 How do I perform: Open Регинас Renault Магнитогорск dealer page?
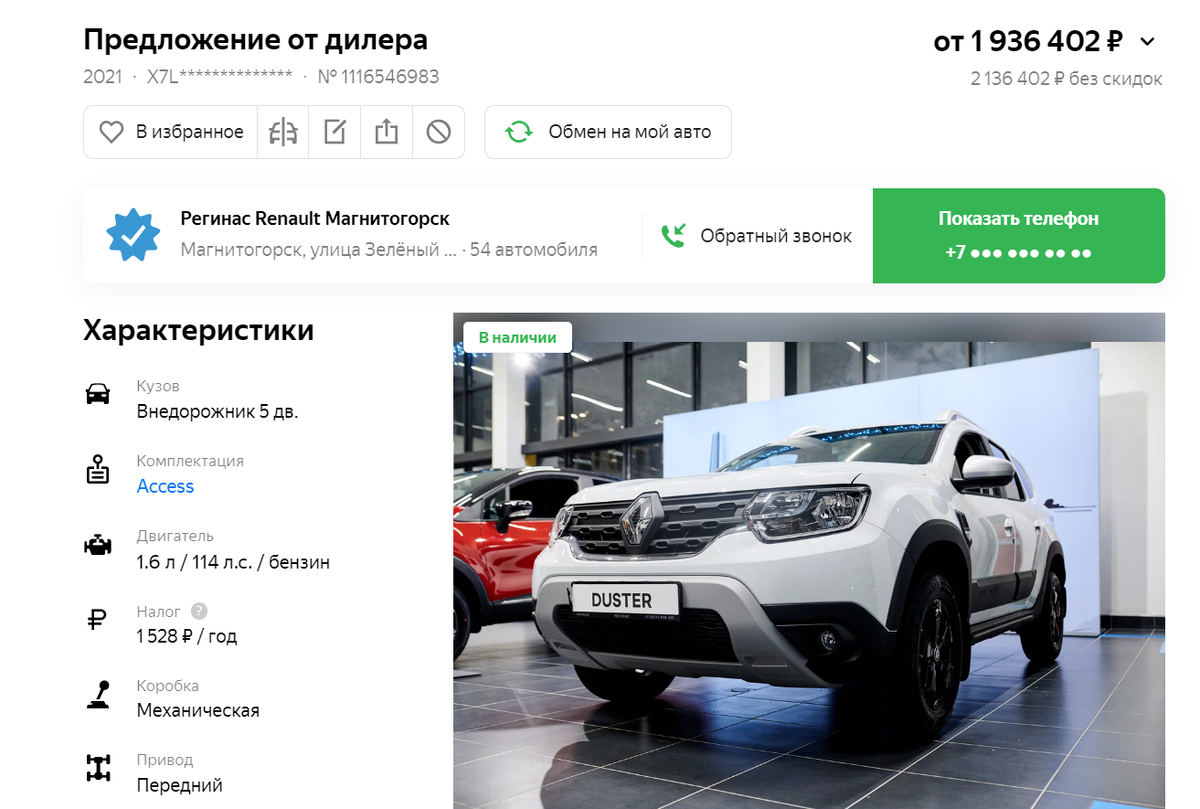point(315,218)
